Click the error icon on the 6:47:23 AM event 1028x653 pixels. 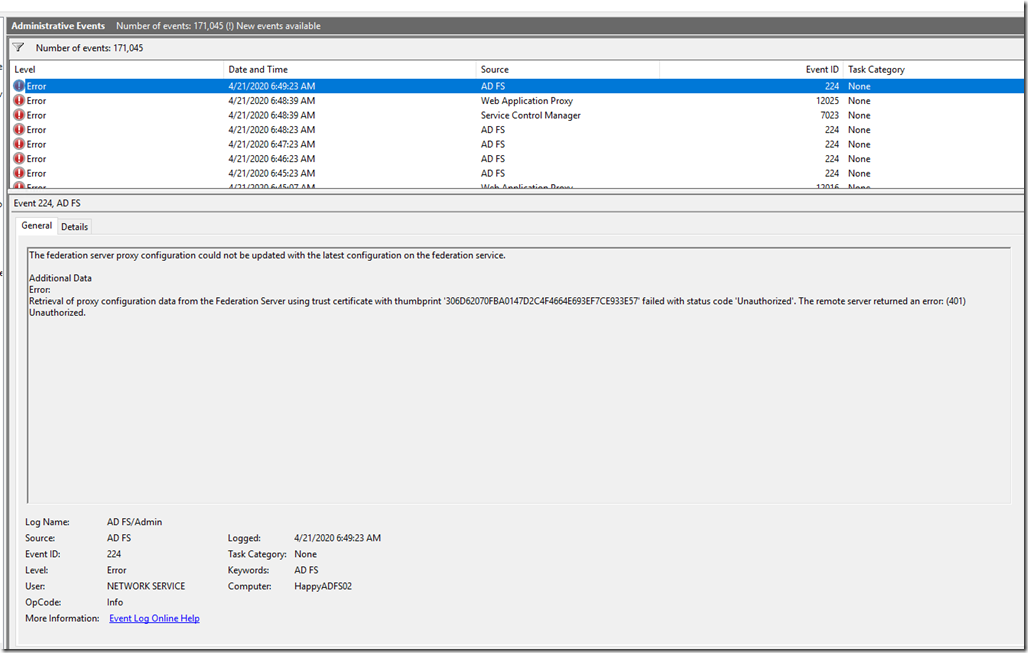click(19, 144)
